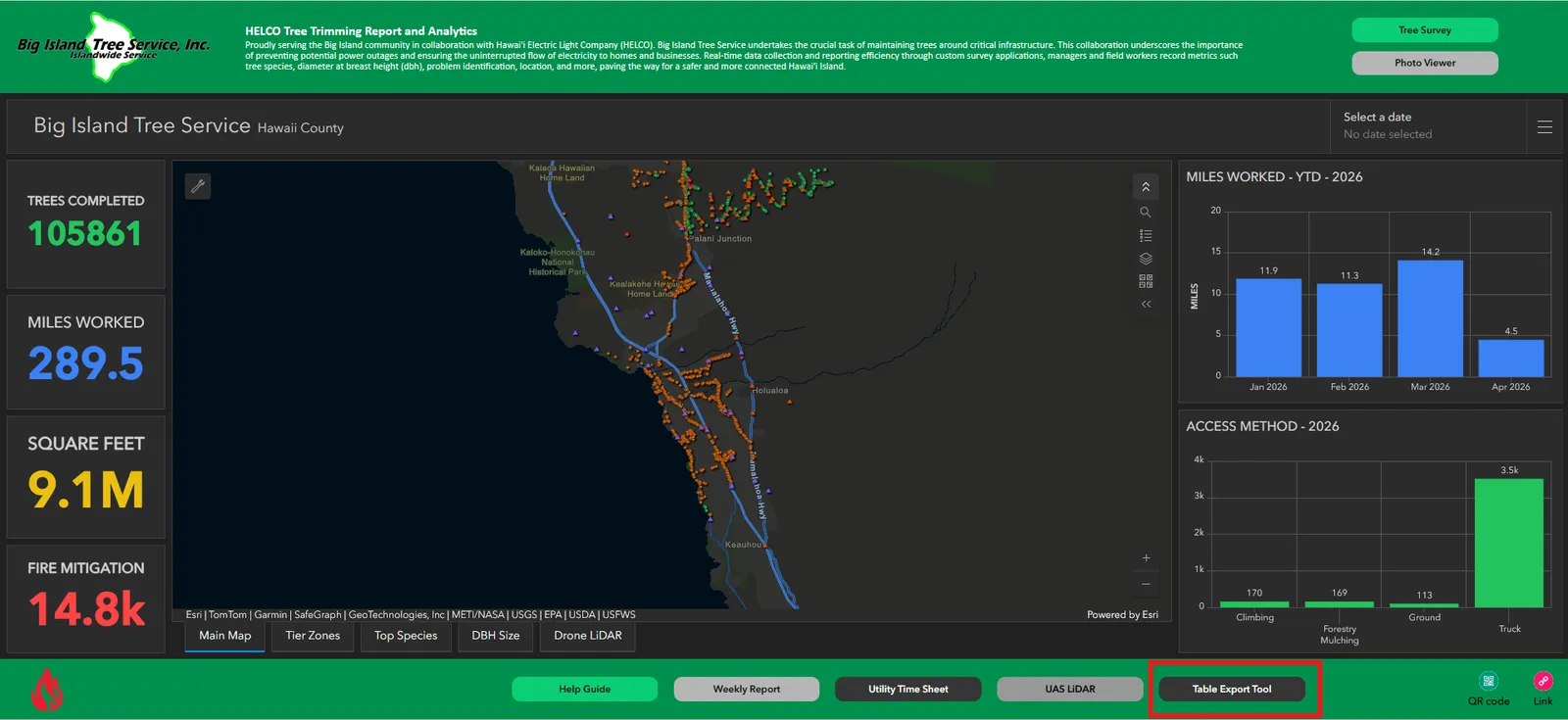Click the Square Feet value 9.1M
The height and width of the screenshot is (720, 1568).
pos(86,490)
